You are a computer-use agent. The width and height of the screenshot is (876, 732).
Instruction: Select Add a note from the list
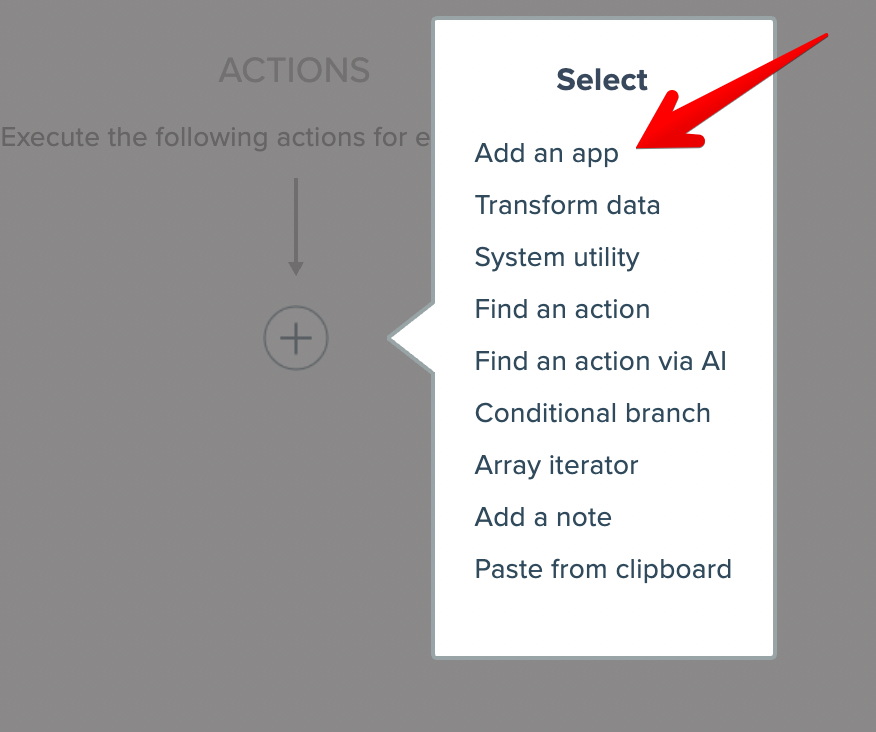[543, 517]
